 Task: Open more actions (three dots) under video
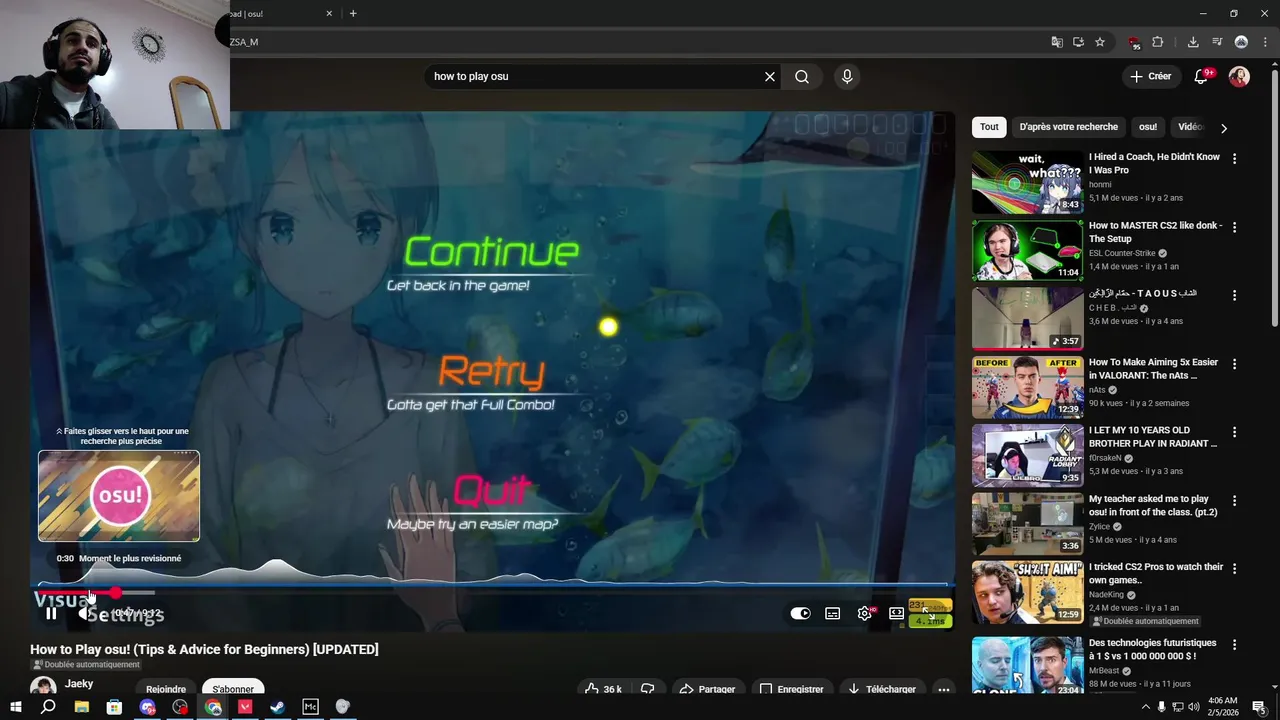943,689
